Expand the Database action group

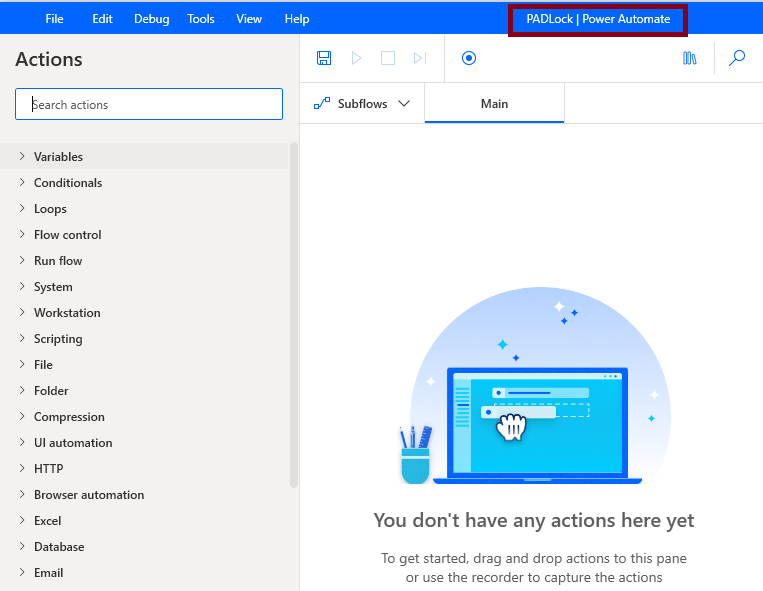pos(145,547)
